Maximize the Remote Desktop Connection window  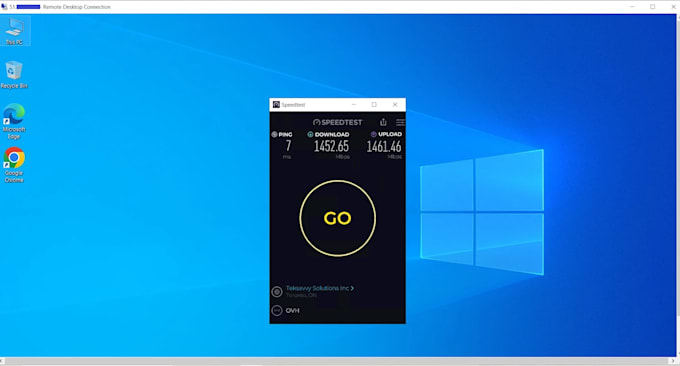pyautogui.click(x=652, y=7)
